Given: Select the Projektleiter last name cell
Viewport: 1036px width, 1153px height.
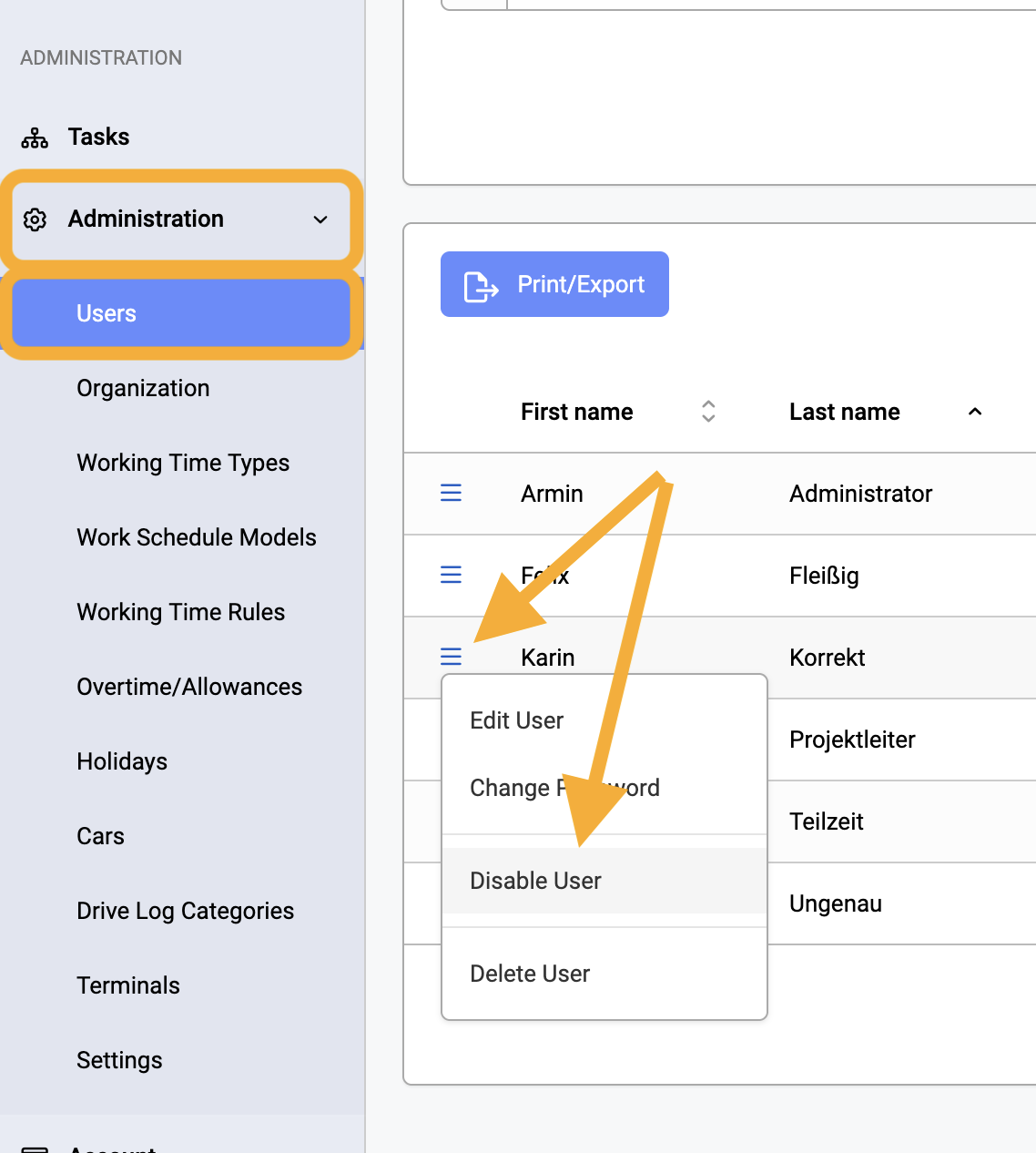Looking at the screenshot, I should (852, 740).
